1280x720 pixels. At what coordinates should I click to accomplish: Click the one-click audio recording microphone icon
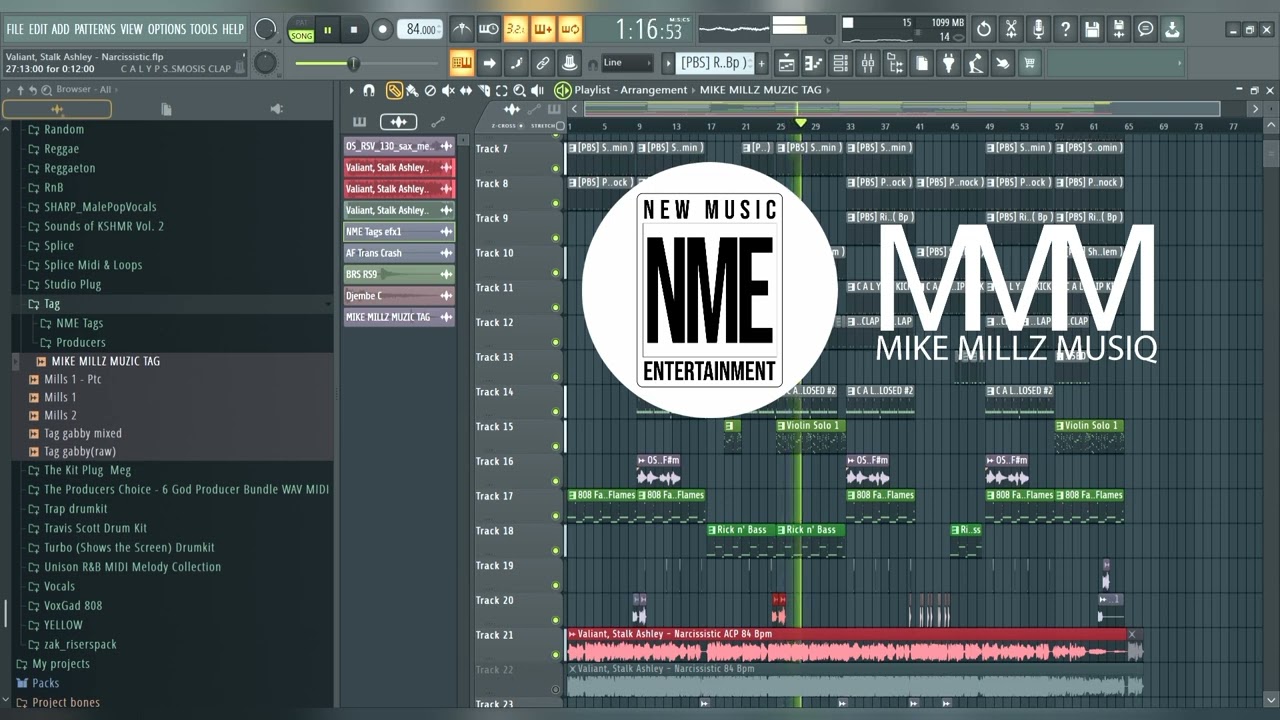tap(1038, 29)
